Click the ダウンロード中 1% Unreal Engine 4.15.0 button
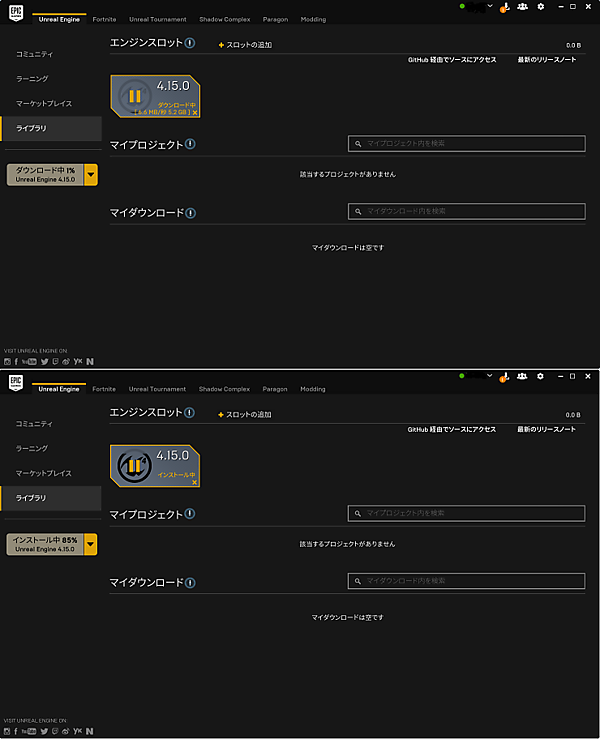Viewport: 600px width, 739px height. 45,175
